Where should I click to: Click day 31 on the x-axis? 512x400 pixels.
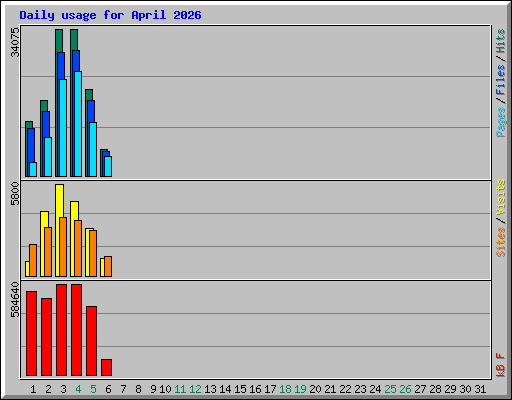480,389
